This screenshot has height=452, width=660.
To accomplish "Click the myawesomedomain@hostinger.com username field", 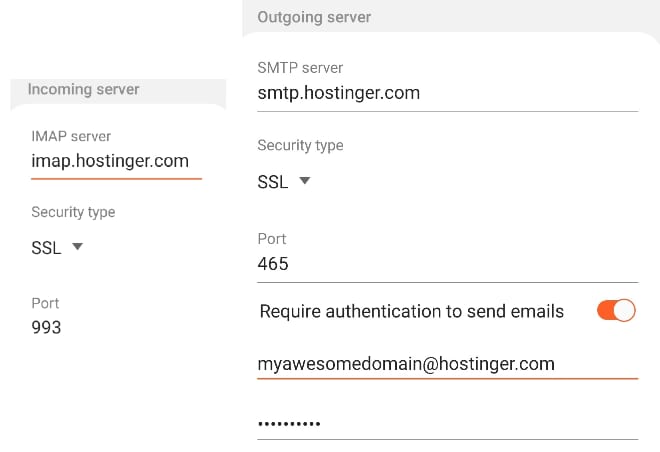I will point(406,364).
